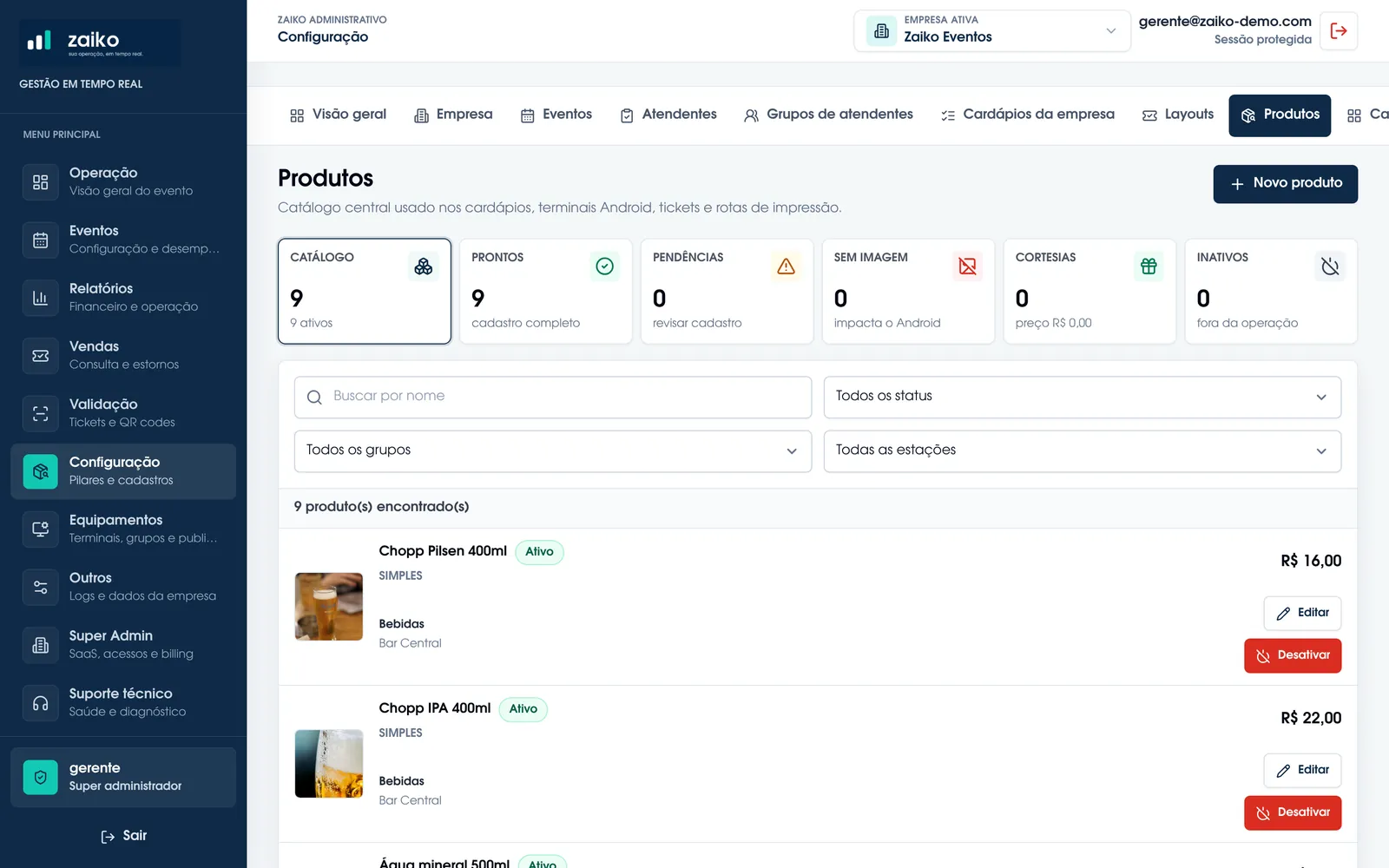Click Sair at the sidebar bottom
This screenshot has width=1389, height=868.
(x=124, y=836)
